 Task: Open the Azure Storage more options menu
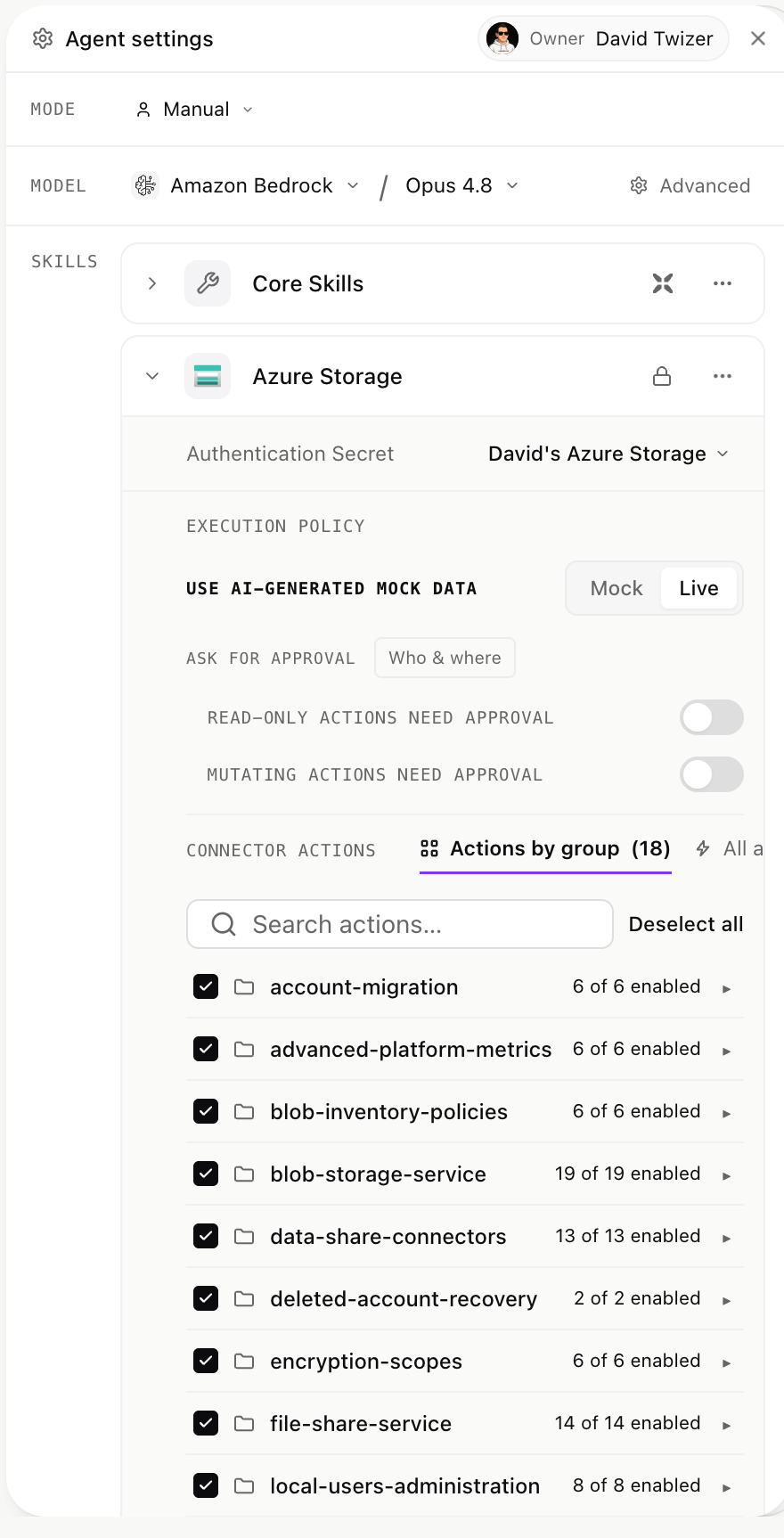click(x=723, y=376)
